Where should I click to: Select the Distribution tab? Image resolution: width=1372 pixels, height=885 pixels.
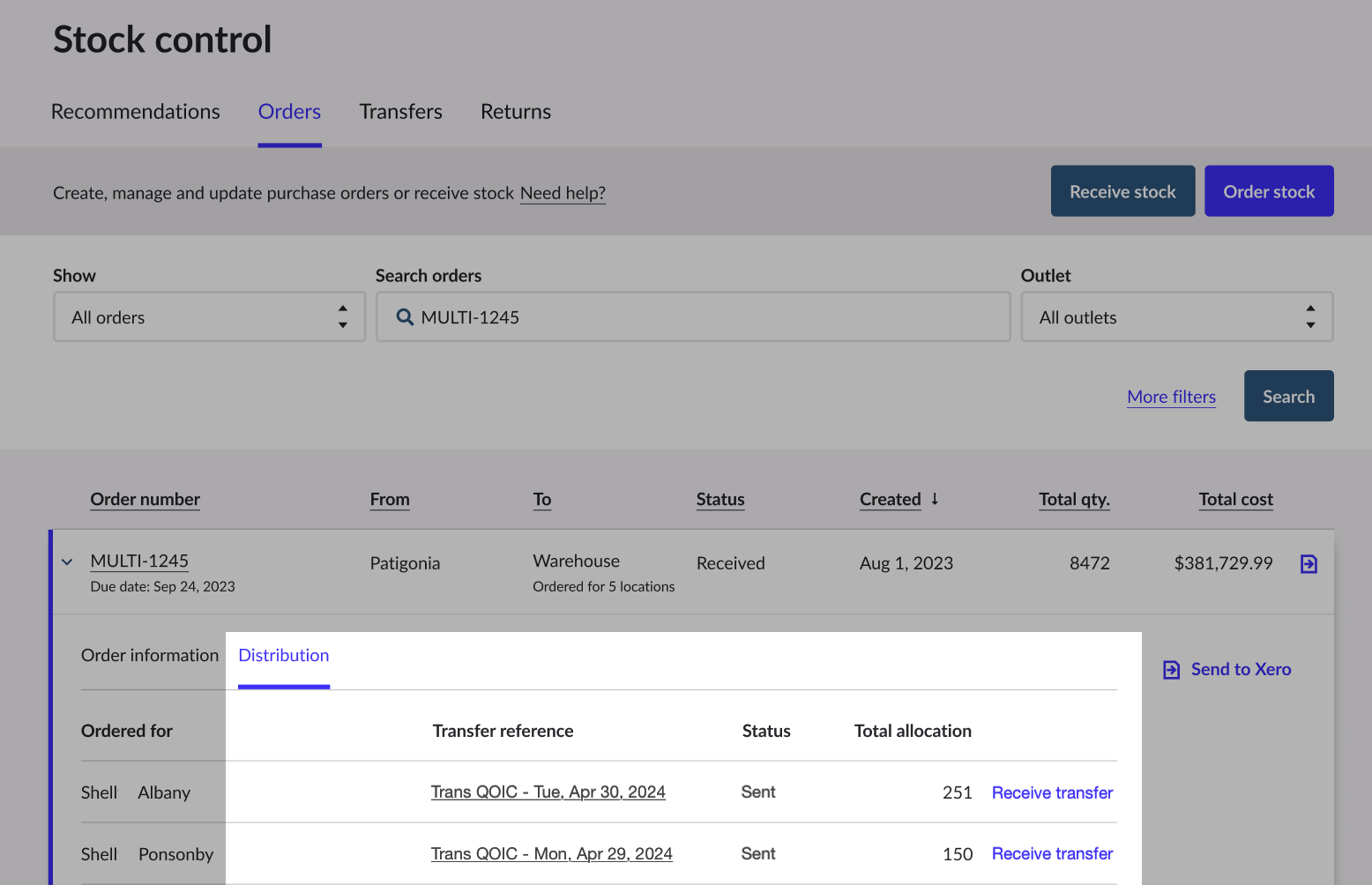283,656
